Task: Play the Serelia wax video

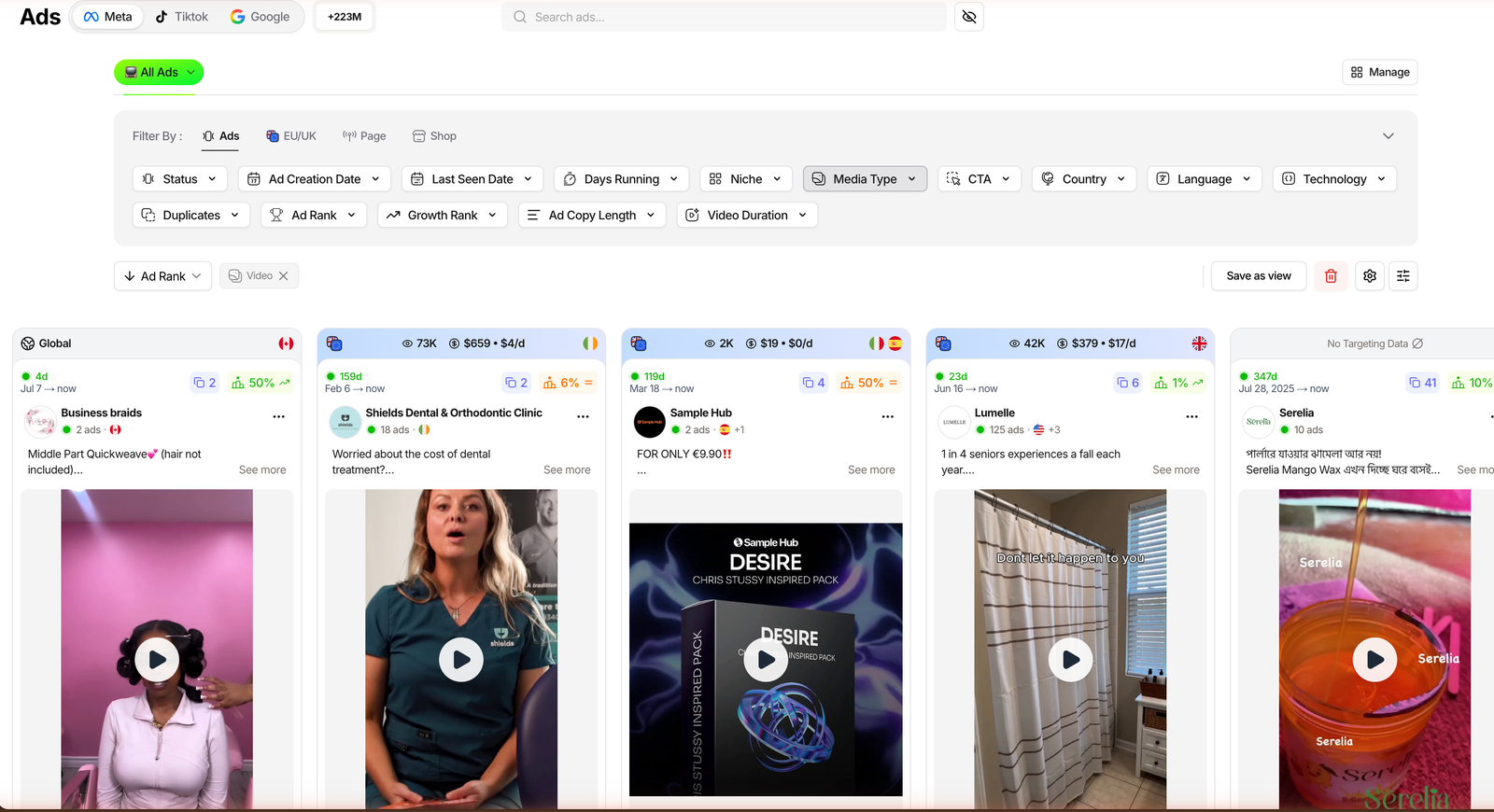Action: (1375, 660)
